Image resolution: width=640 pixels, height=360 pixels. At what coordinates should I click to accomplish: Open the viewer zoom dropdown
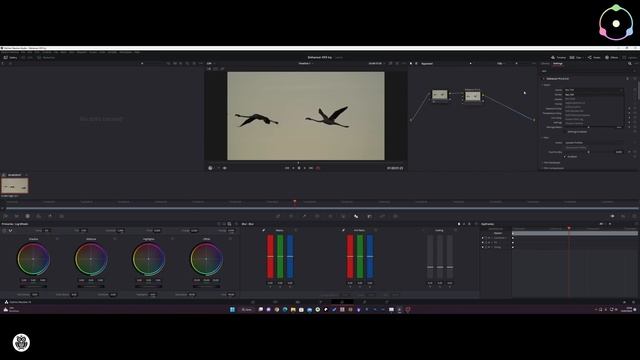coord(211,63)
